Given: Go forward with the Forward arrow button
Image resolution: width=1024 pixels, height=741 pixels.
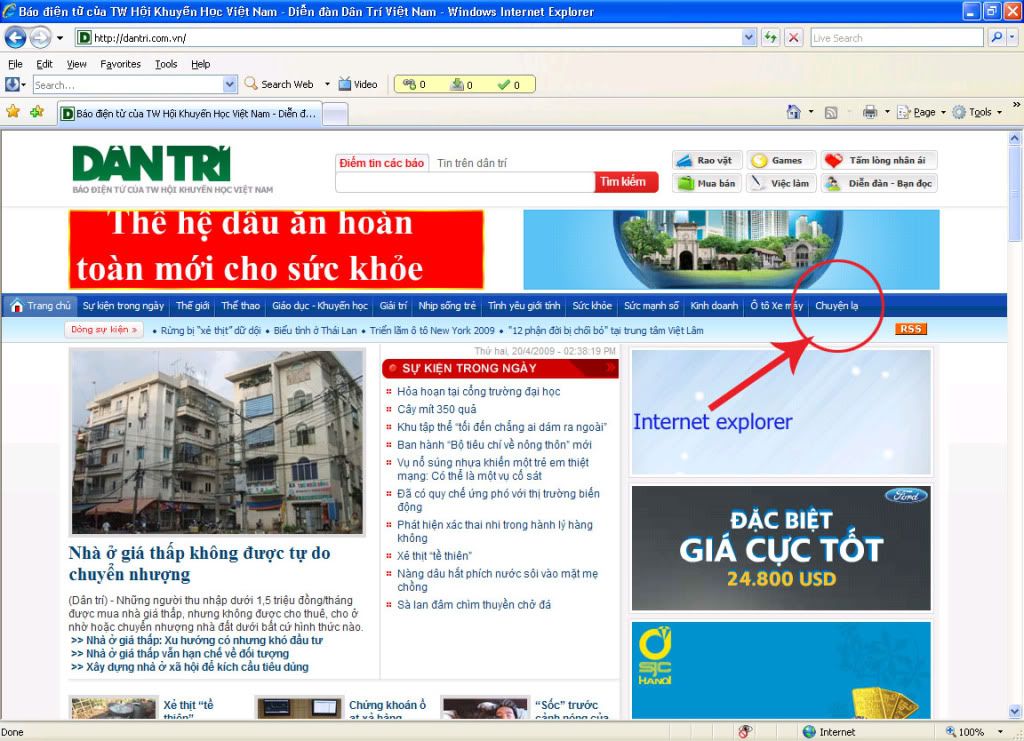Looking at the screenshot, I should [x=40, y=37].
